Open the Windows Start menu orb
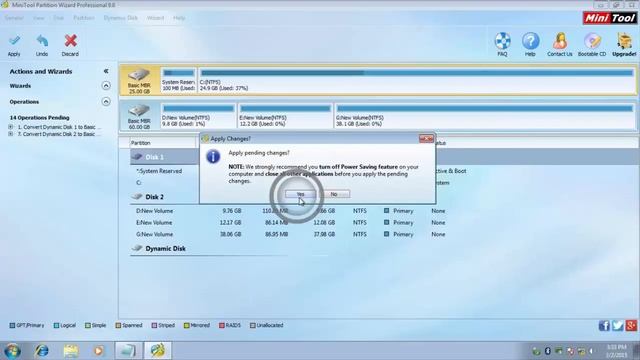This screenshot has width=640, height=360. click(x=12, y=351)
